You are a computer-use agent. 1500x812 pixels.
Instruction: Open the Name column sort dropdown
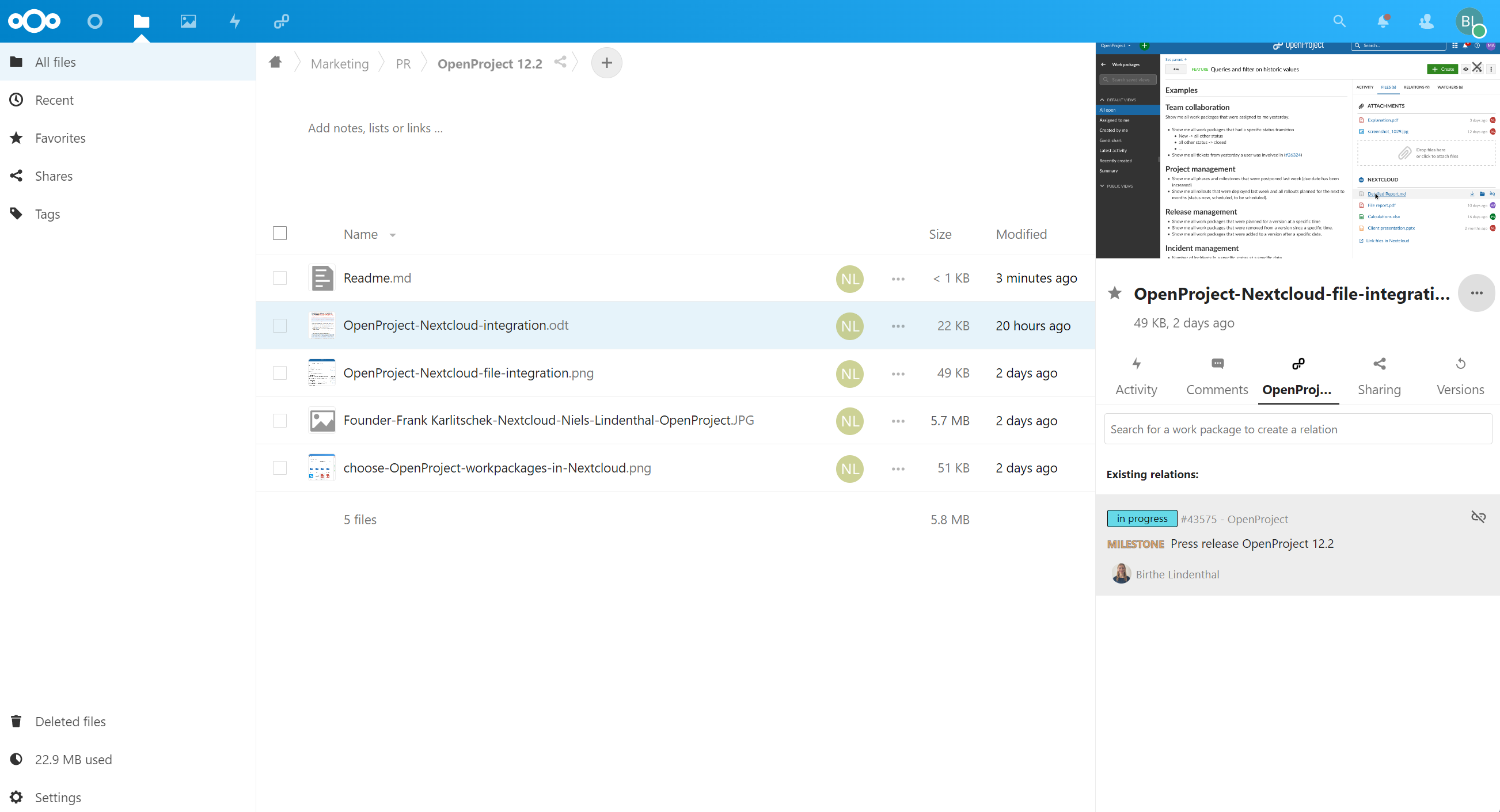pyautogui.click(x=392, y=235)
